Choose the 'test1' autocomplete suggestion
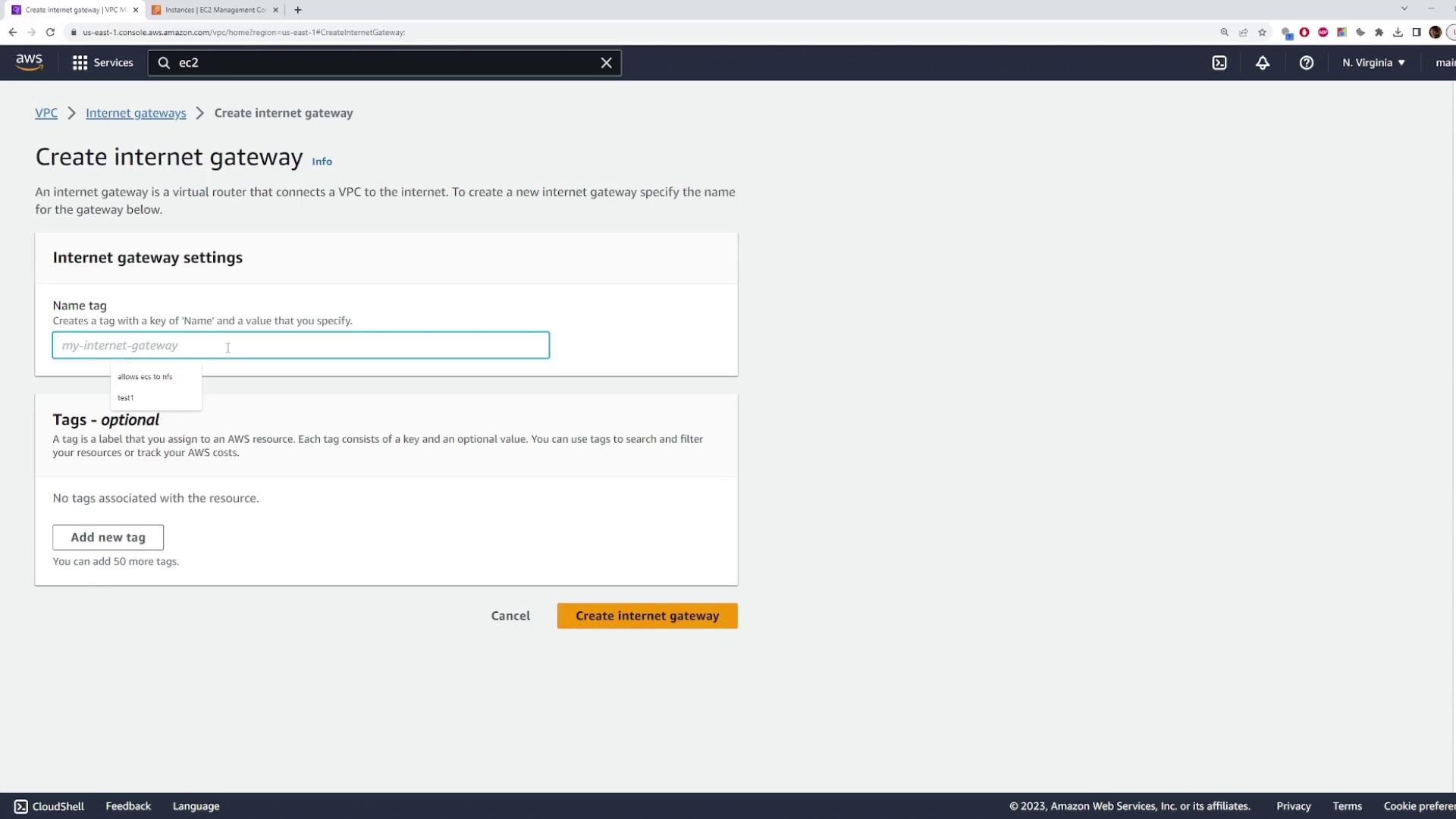The image size is (1456, 819). pos(126,398)
